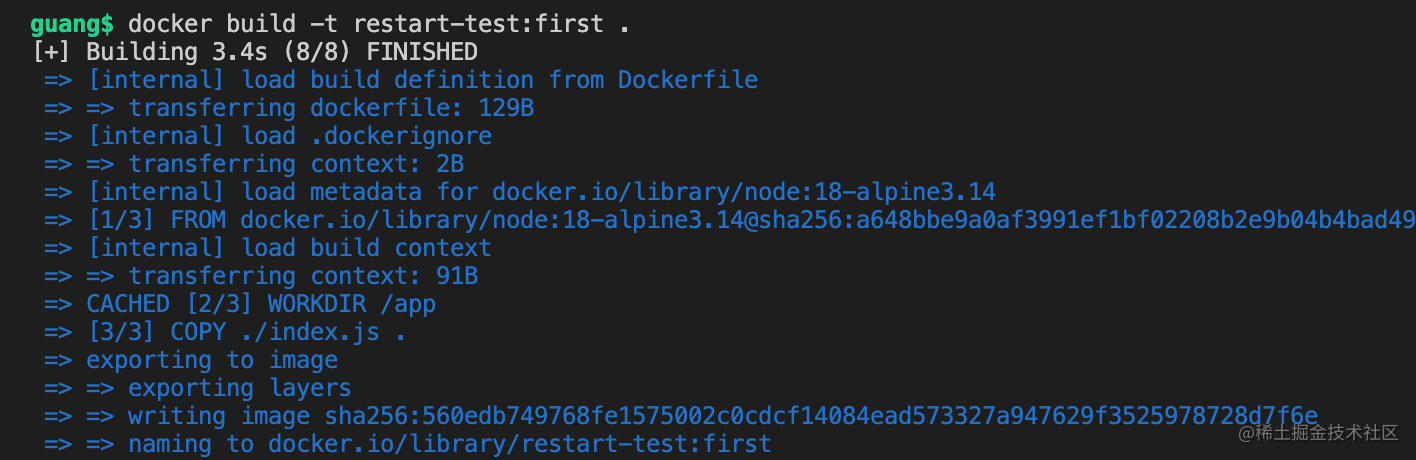Click the naming to docker.io/library/restart-test:first line
The width and height of the screenshot is (1416, 460).
(x=450, y=444)
